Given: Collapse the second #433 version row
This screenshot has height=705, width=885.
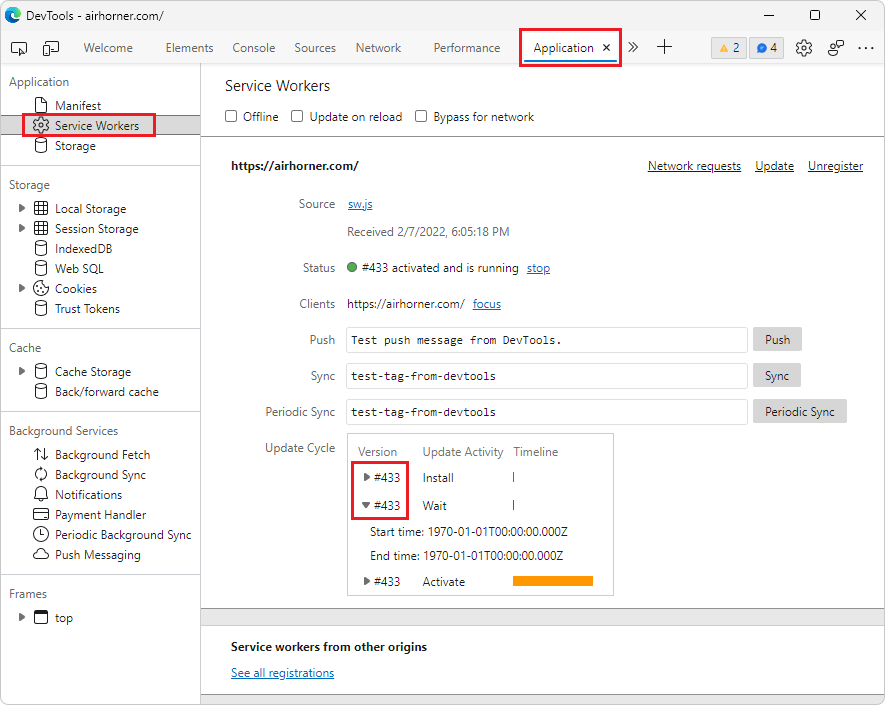Looking at the screenshot, I should click(366, 505).
